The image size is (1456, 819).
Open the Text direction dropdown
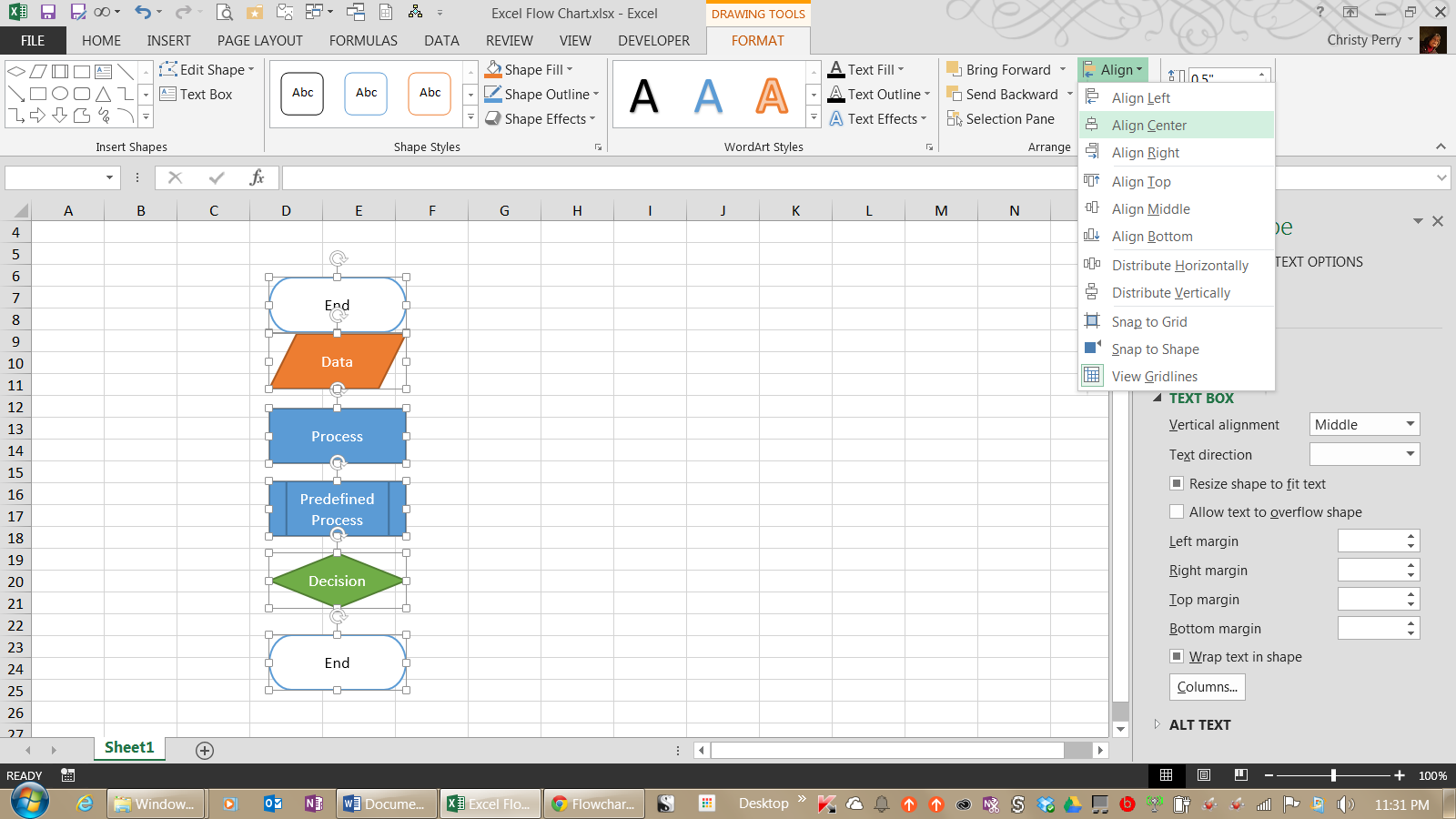pos(1364,454)
